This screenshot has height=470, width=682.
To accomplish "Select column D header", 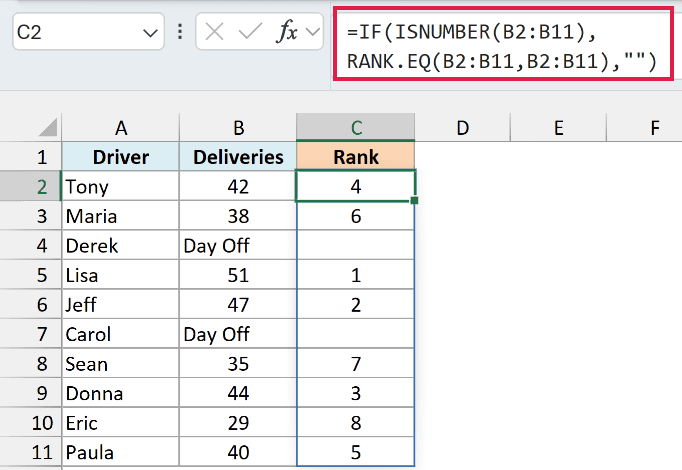I will (x=462, y=128).
